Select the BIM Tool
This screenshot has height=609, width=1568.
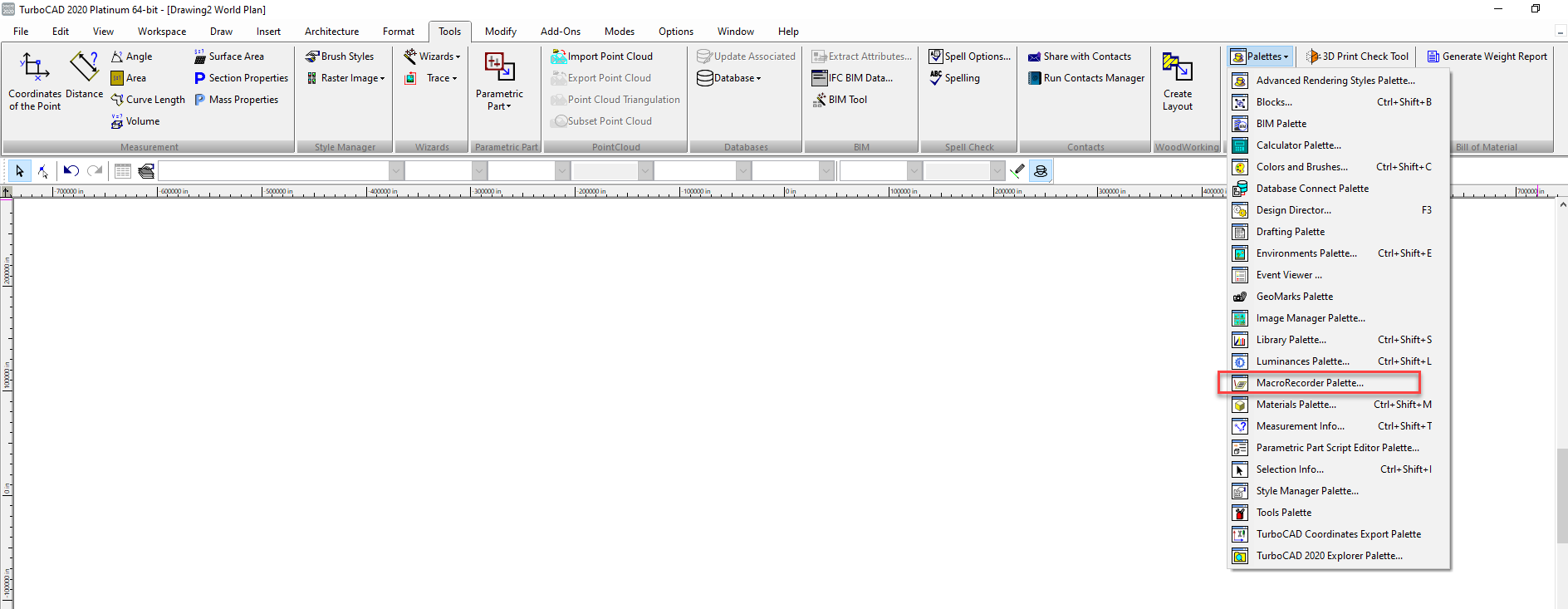tap(840, 100)
